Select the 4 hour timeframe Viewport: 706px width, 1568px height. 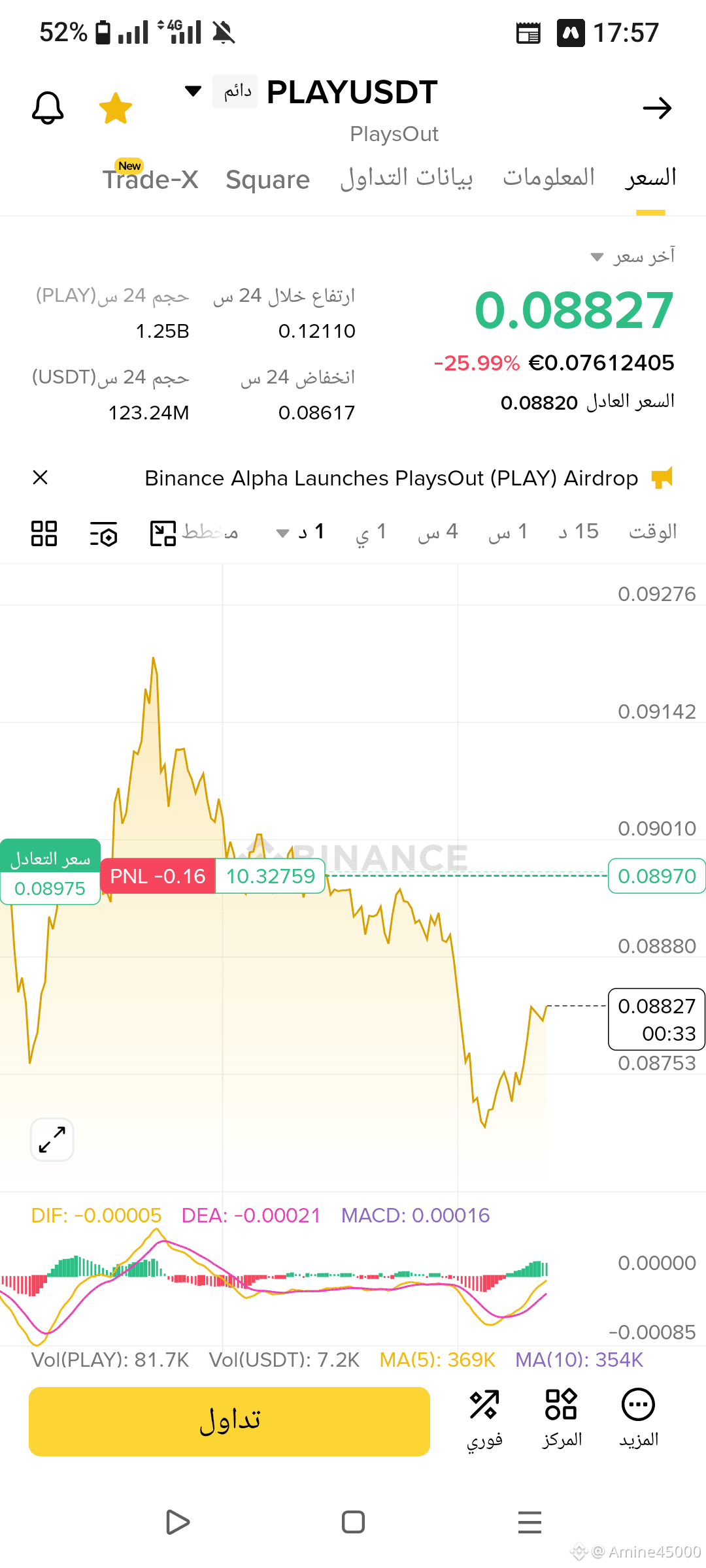click(x=438, y=532)
